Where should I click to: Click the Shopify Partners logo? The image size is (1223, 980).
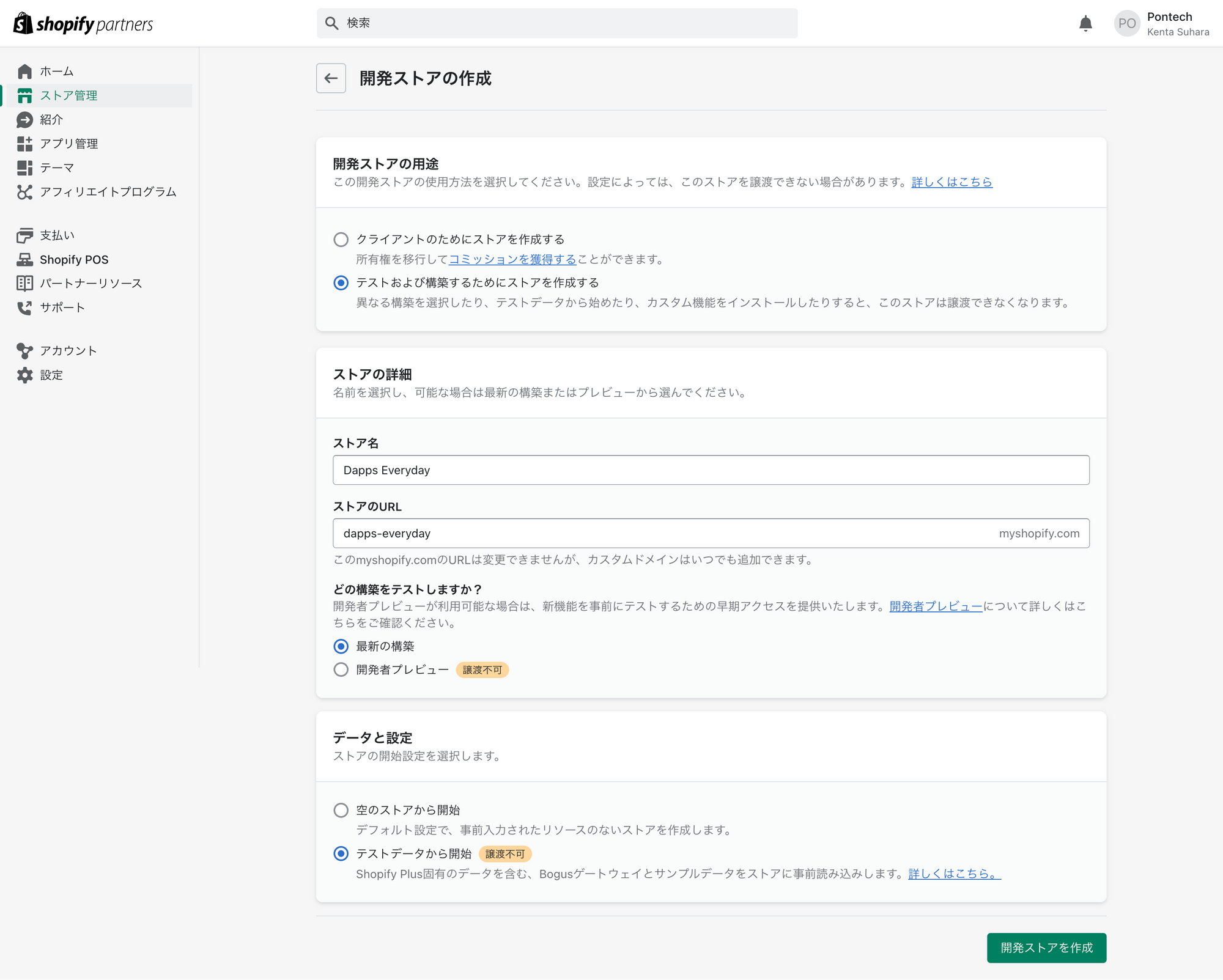point(83,24)
